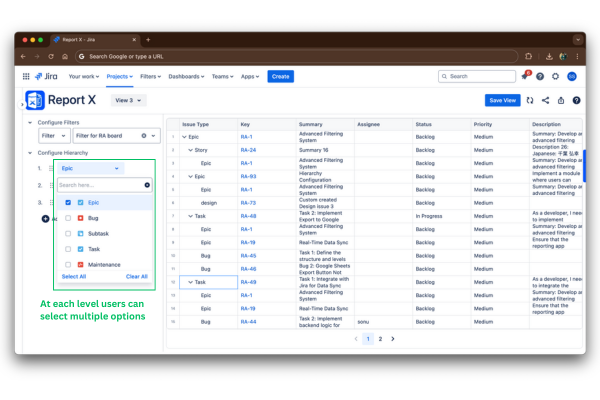Screen dimensions: 600x400
Task: Open browser extensions puzzle icon
Action: click(528, 56)
